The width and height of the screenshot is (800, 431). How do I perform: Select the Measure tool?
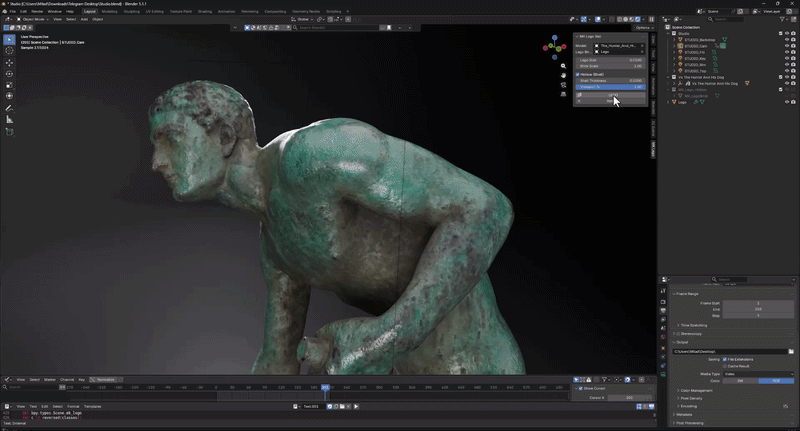[9, 119]
